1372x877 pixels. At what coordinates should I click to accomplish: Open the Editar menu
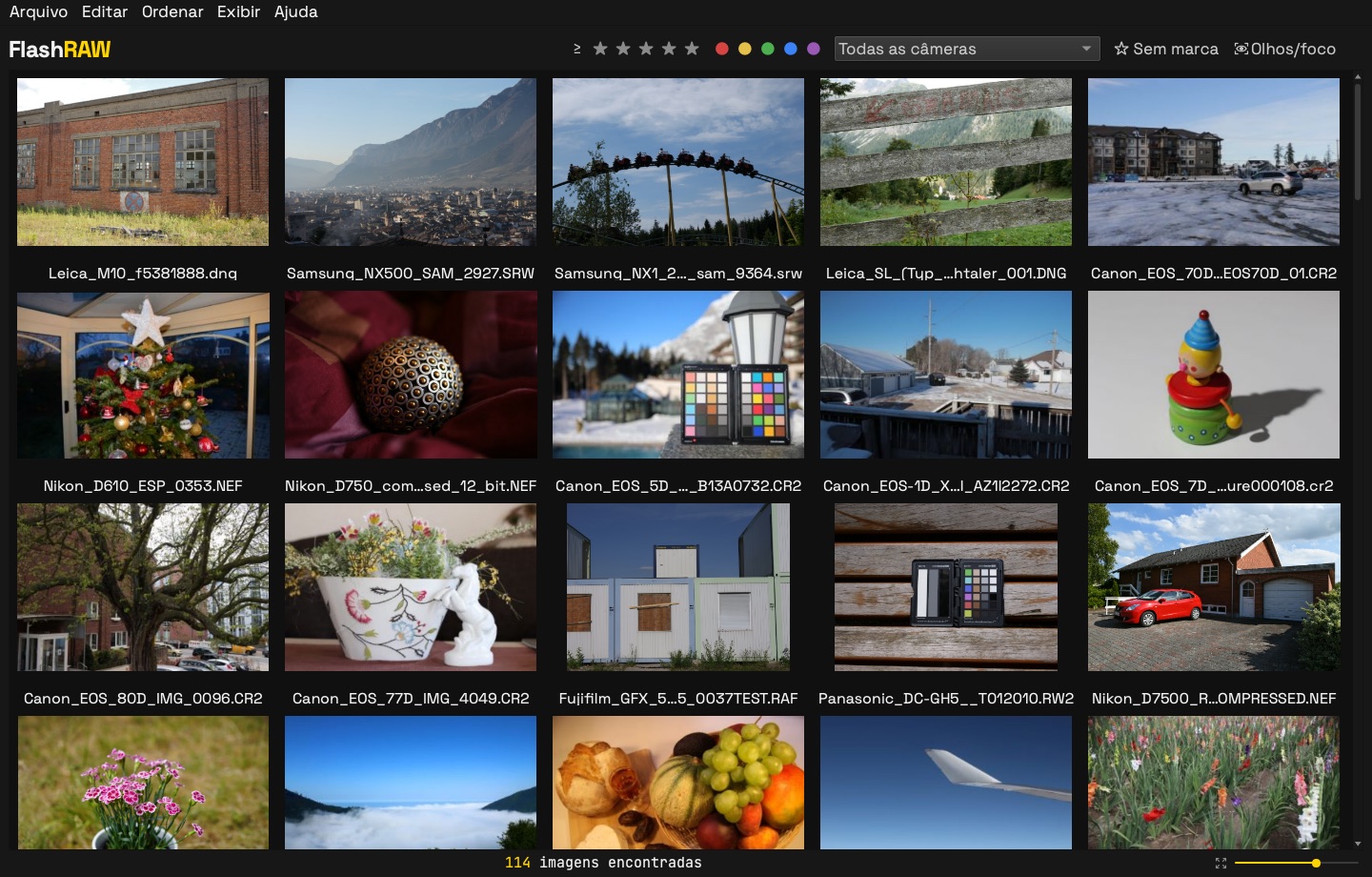point(105,12)
